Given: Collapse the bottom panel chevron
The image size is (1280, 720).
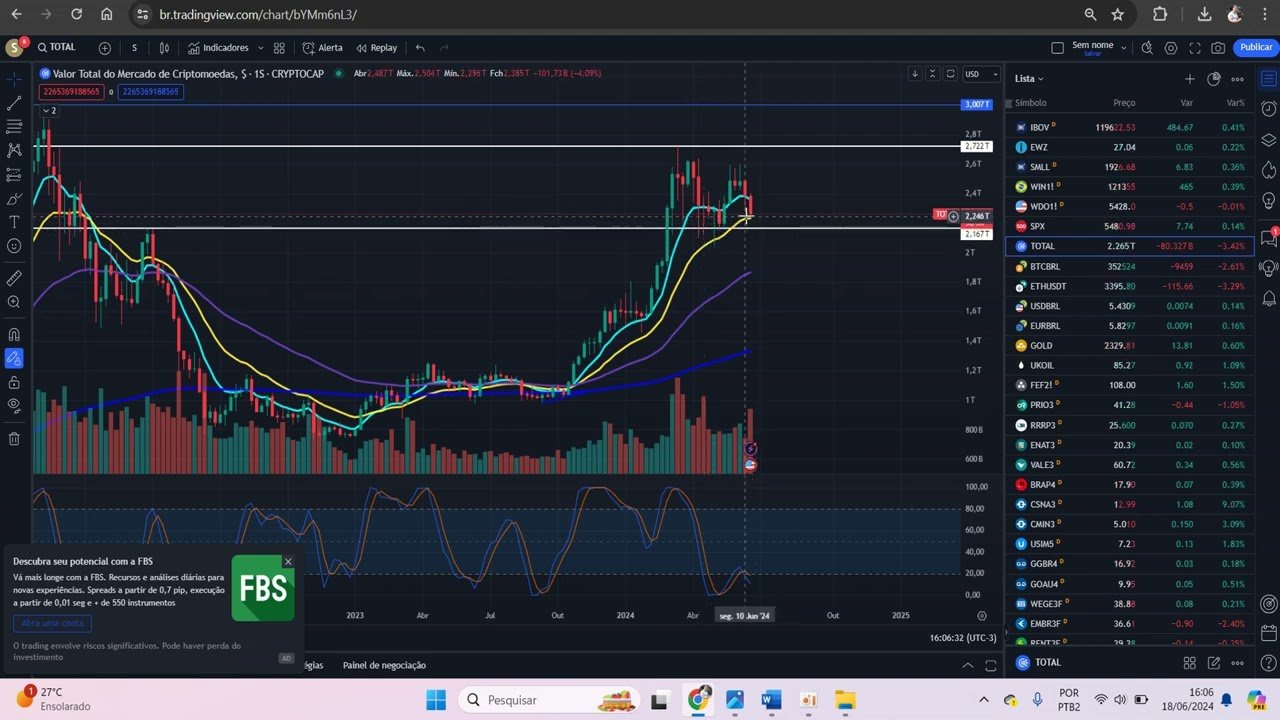Looking at the screenshot, I should (967, 665).
